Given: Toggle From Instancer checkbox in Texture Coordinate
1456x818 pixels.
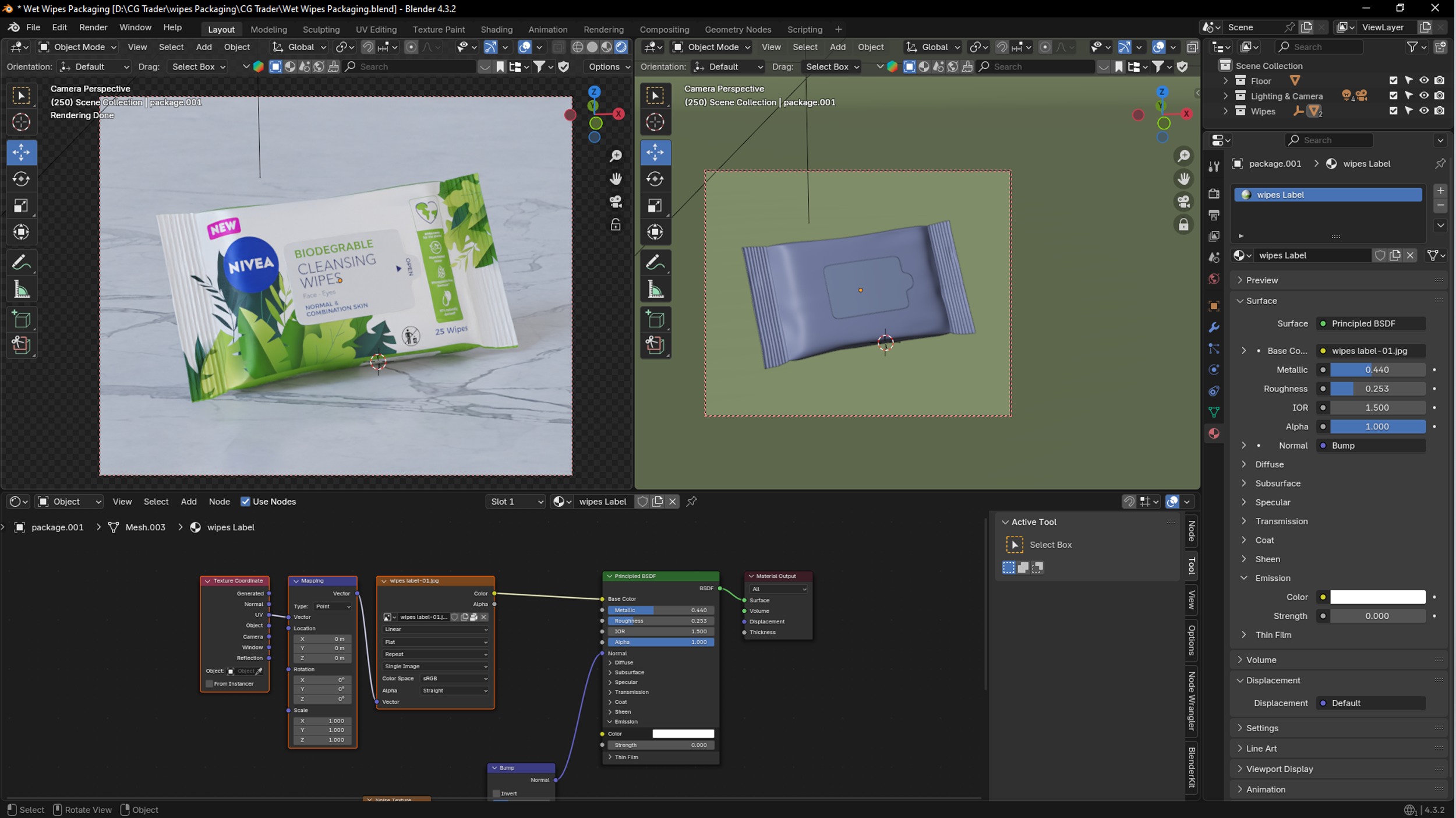Looking at the screenshot, I should coord(209,684).
